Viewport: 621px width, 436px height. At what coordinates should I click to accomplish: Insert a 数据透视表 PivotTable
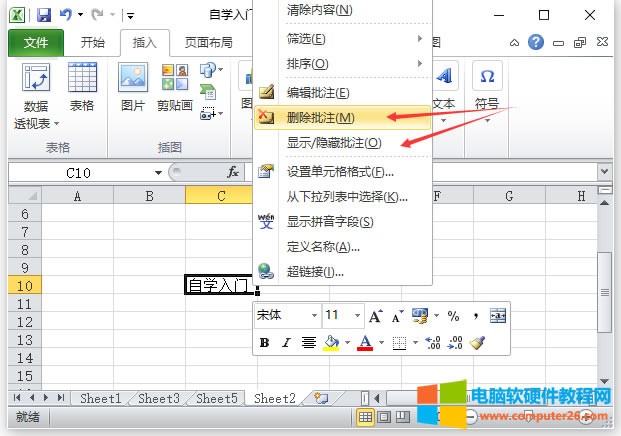[36, 96]
